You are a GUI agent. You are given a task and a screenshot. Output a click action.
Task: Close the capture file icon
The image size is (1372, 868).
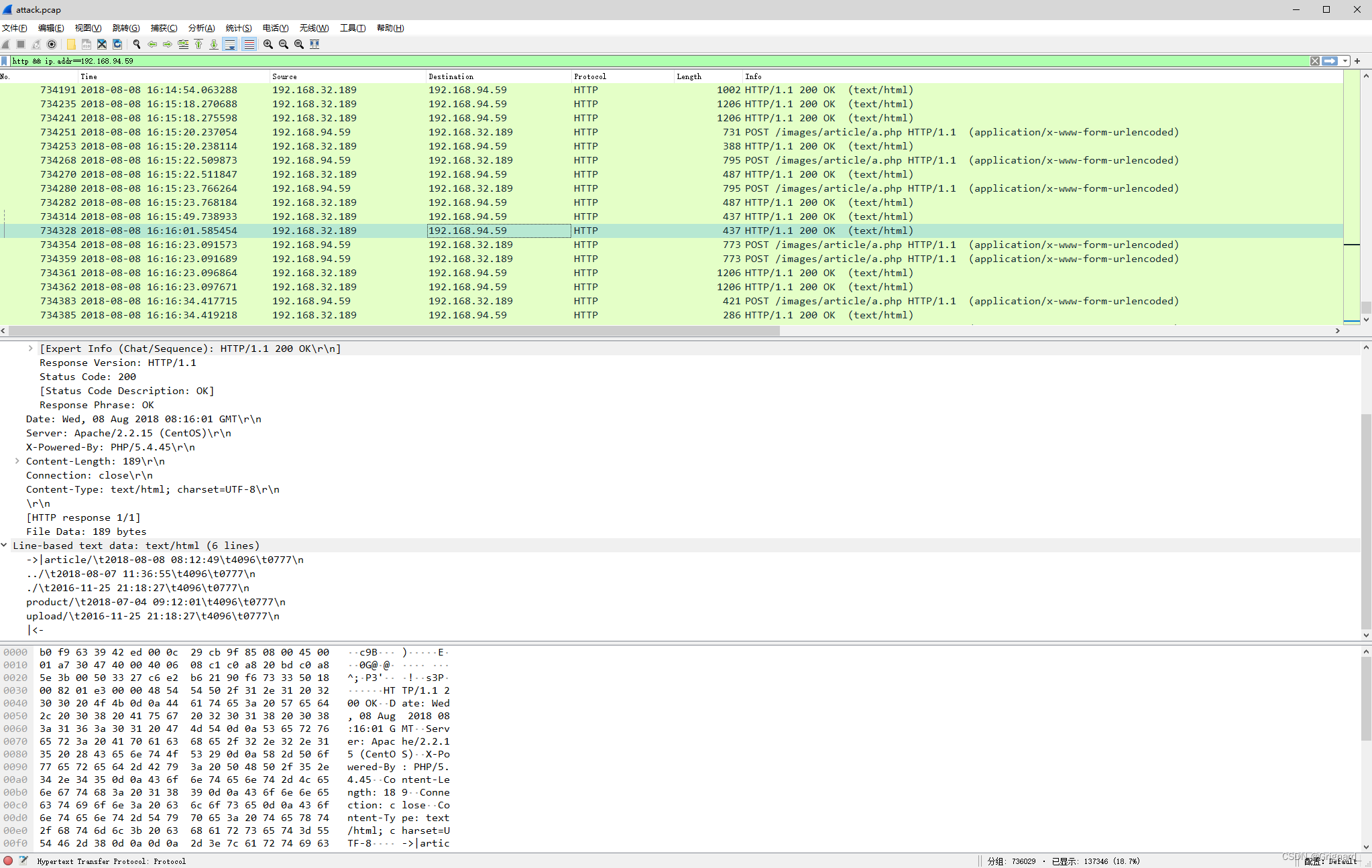pyautogui.click(x=102, y=44)
